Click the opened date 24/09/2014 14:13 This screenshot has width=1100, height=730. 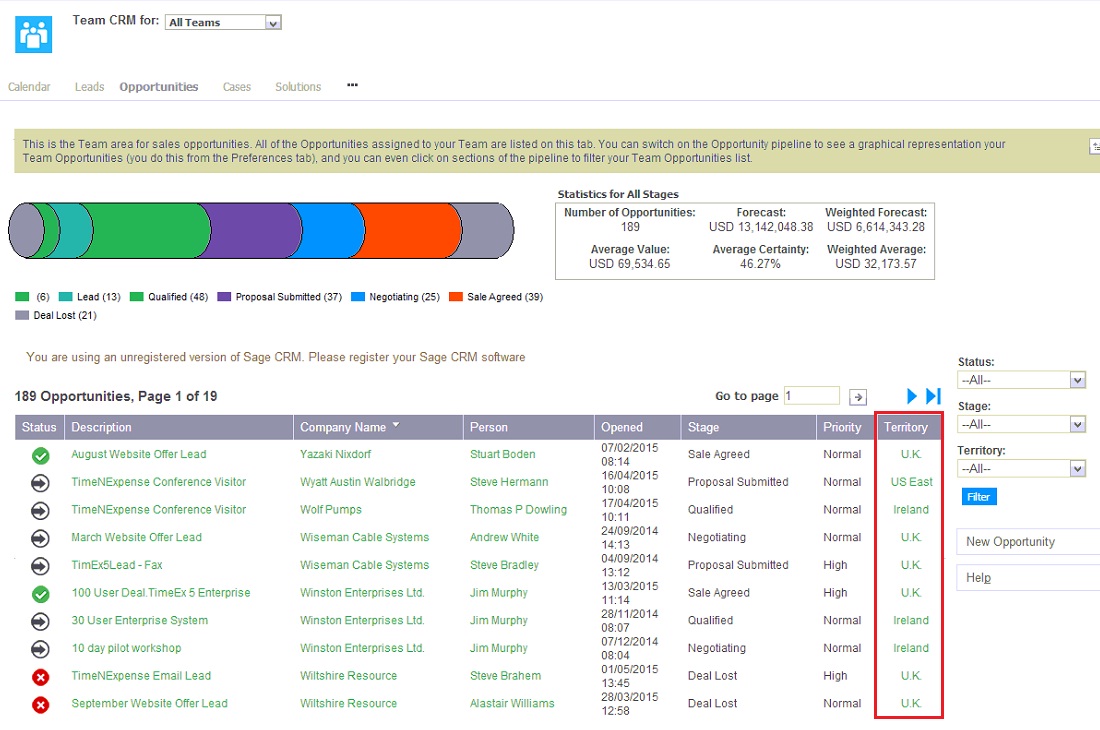pos(629,537)
